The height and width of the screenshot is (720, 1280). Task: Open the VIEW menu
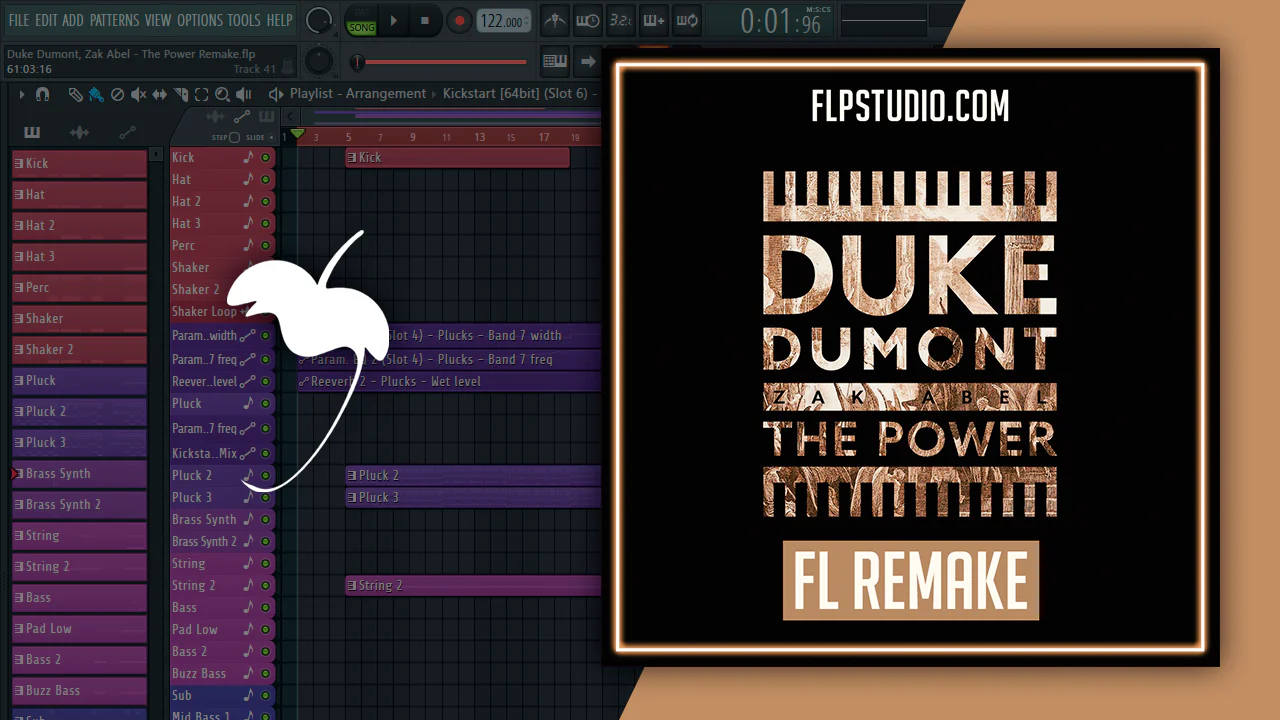pyautogui.click(x=158, y=20)
